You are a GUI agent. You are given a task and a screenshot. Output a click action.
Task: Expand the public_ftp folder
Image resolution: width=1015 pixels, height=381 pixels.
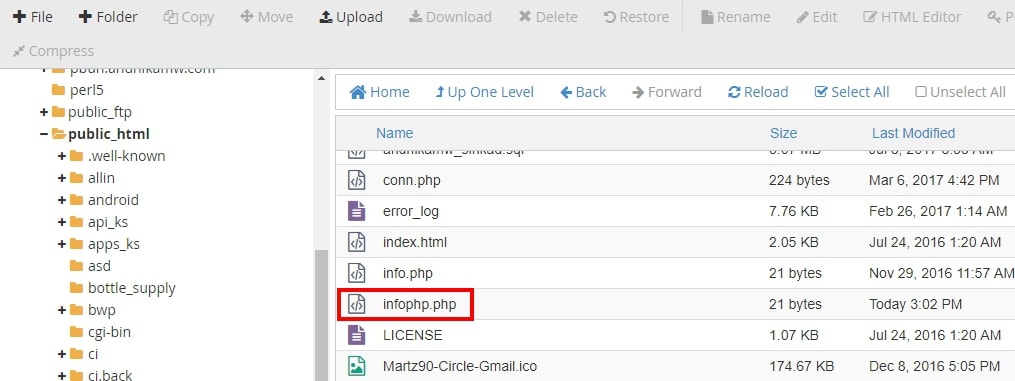[x=44, y=112]
